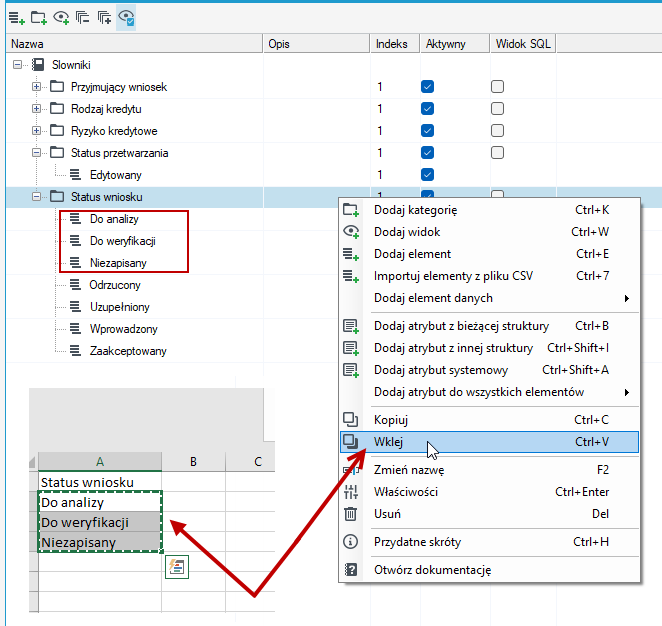Click the Otwórz dokumentację help icon
Screen dimensions: 662x626
point(351,570)
